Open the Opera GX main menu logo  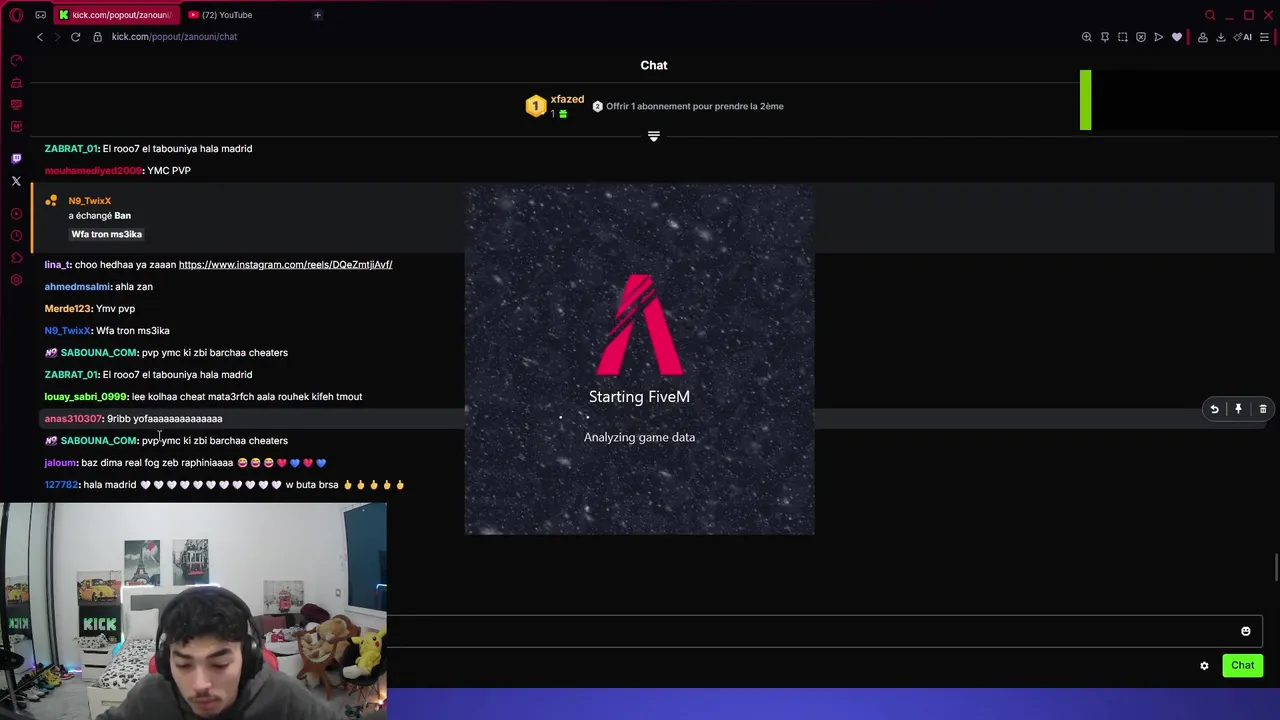(16, 15)
